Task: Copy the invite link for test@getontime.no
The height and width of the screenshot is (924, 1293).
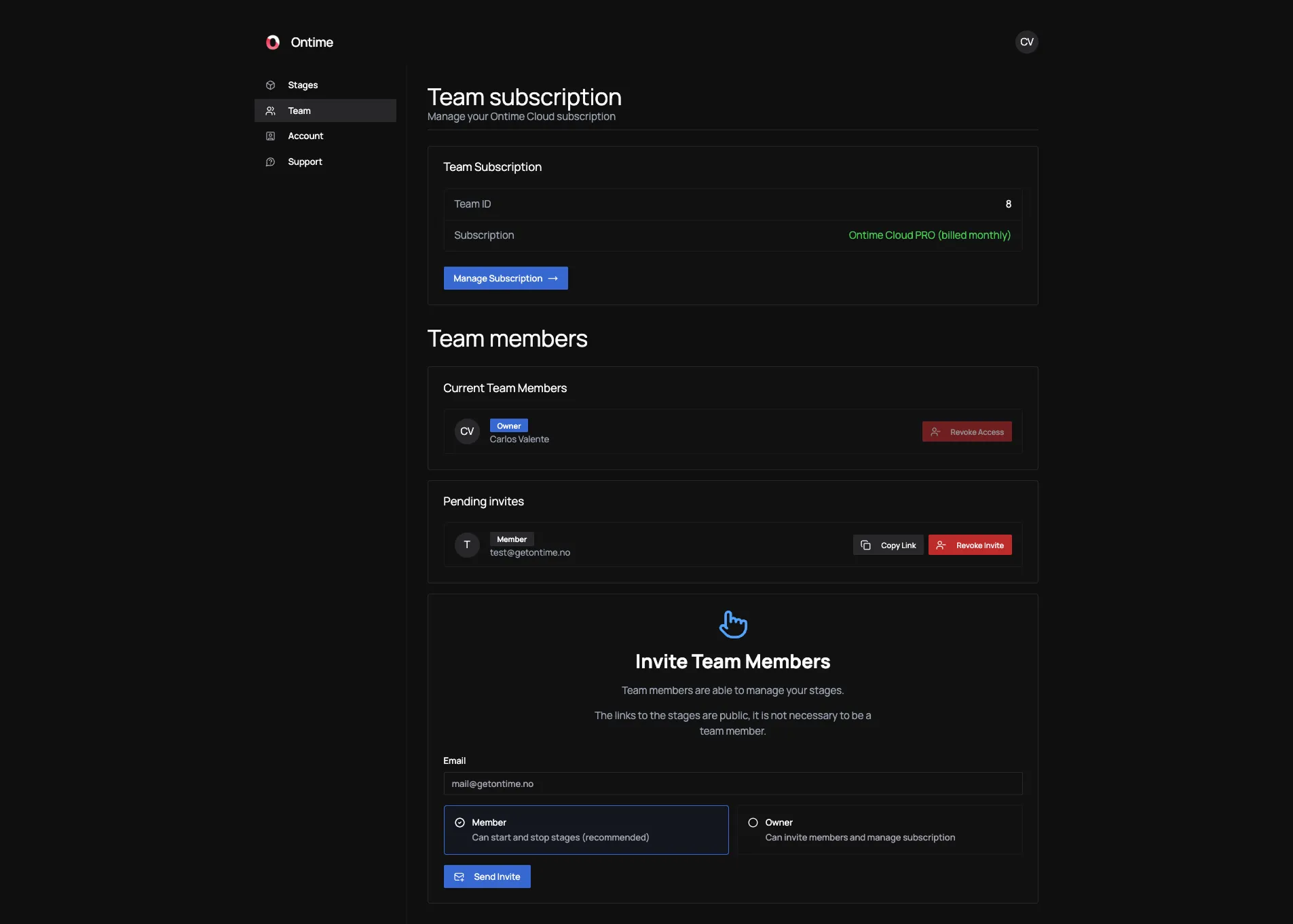Action: pos(888,544)
